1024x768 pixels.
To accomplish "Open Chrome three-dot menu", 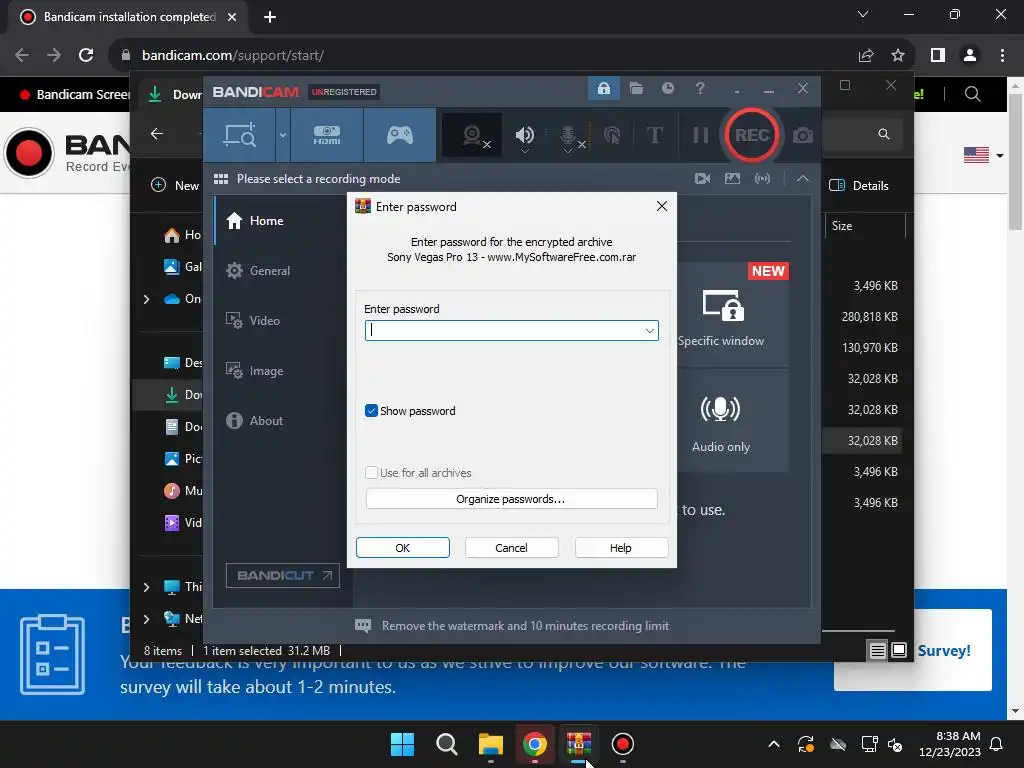I will click(x=1002, y=56).
